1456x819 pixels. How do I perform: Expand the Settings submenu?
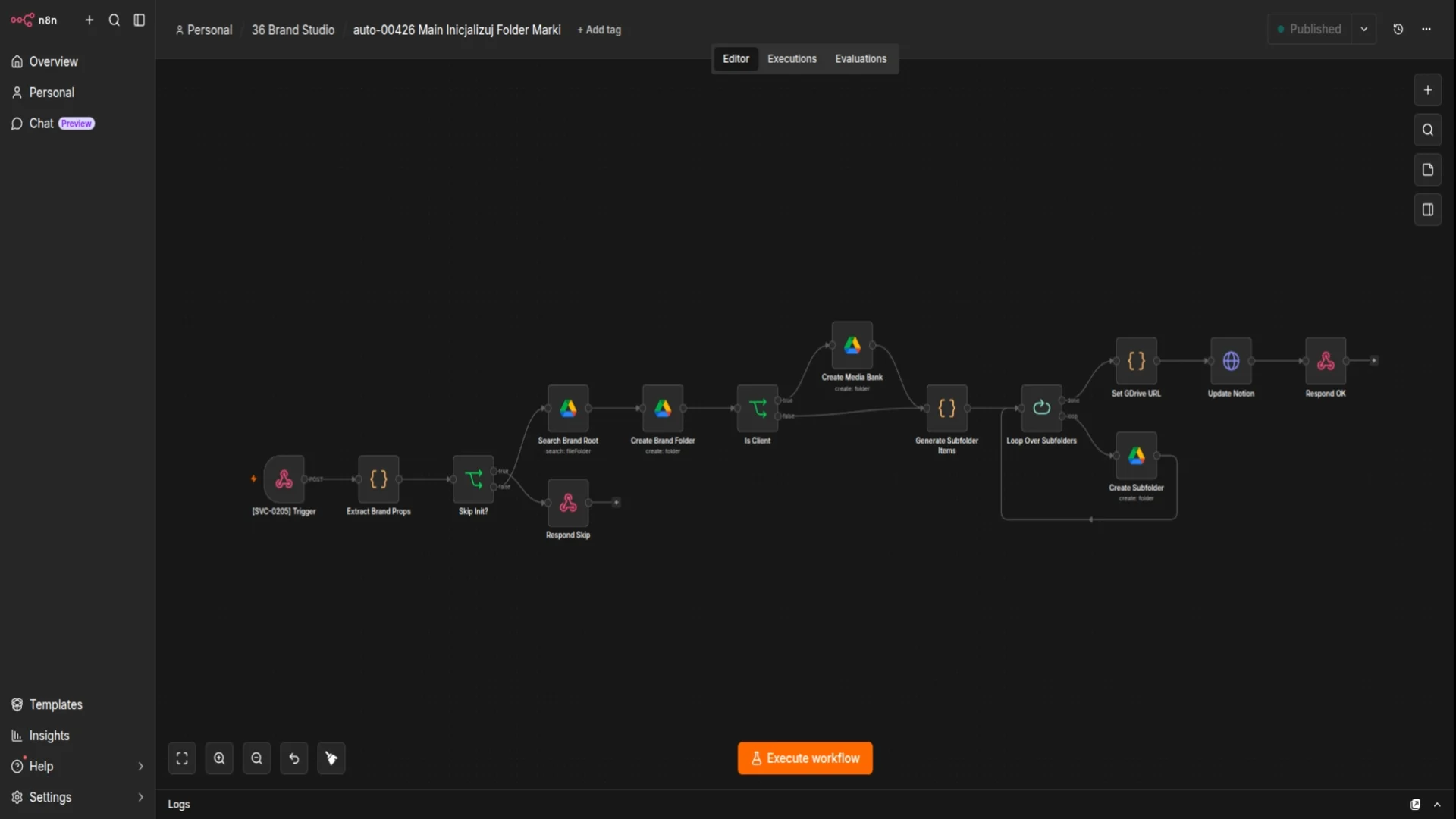[x=140, y=797]
